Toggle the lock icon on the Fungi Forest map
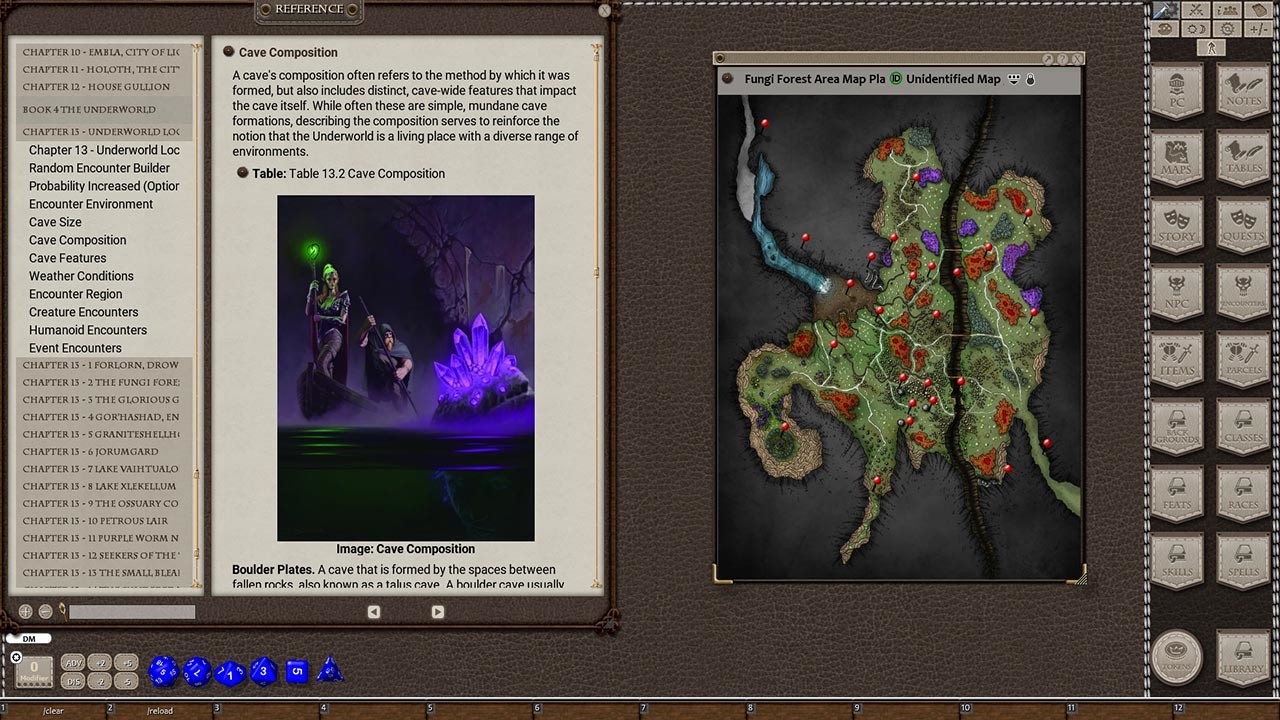1280x720 pixels. 1030,78
